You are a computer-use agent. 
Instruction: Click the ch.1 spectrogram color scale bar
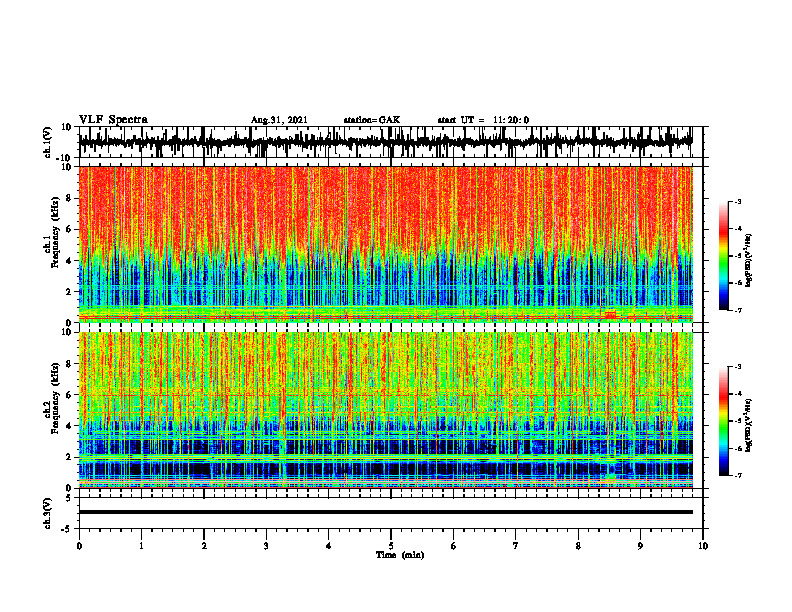(724, 256)
